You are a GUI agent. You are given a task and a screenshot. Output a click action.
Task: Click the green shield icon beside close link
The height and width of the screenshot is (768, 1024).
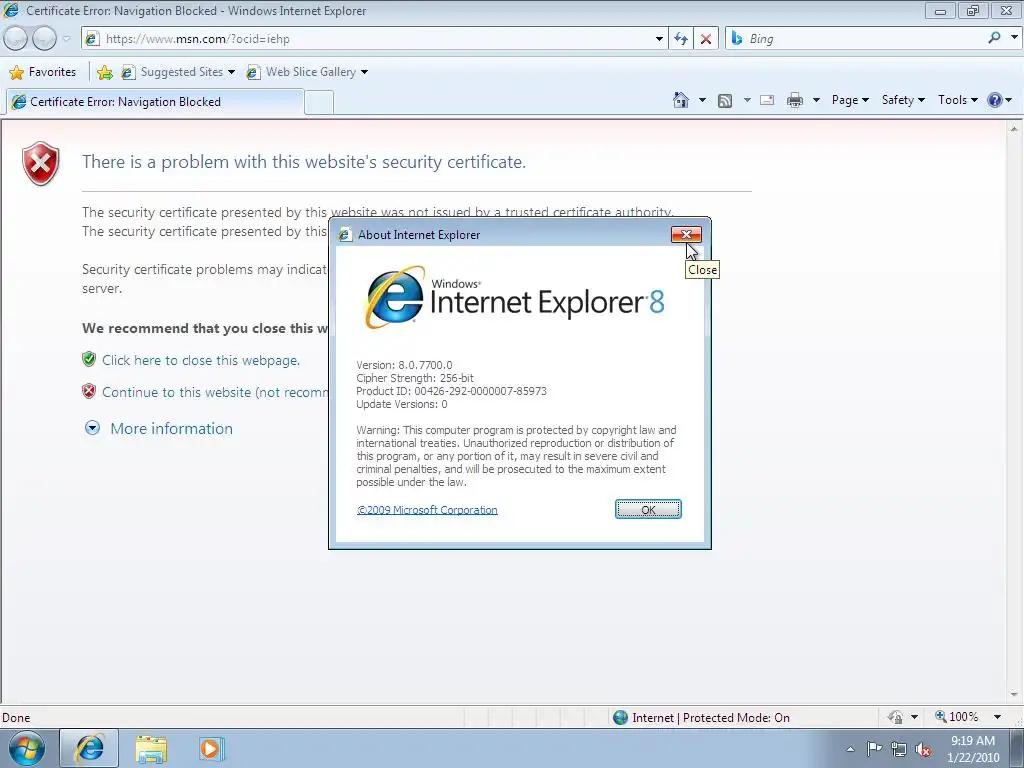[x=89, y=359]
